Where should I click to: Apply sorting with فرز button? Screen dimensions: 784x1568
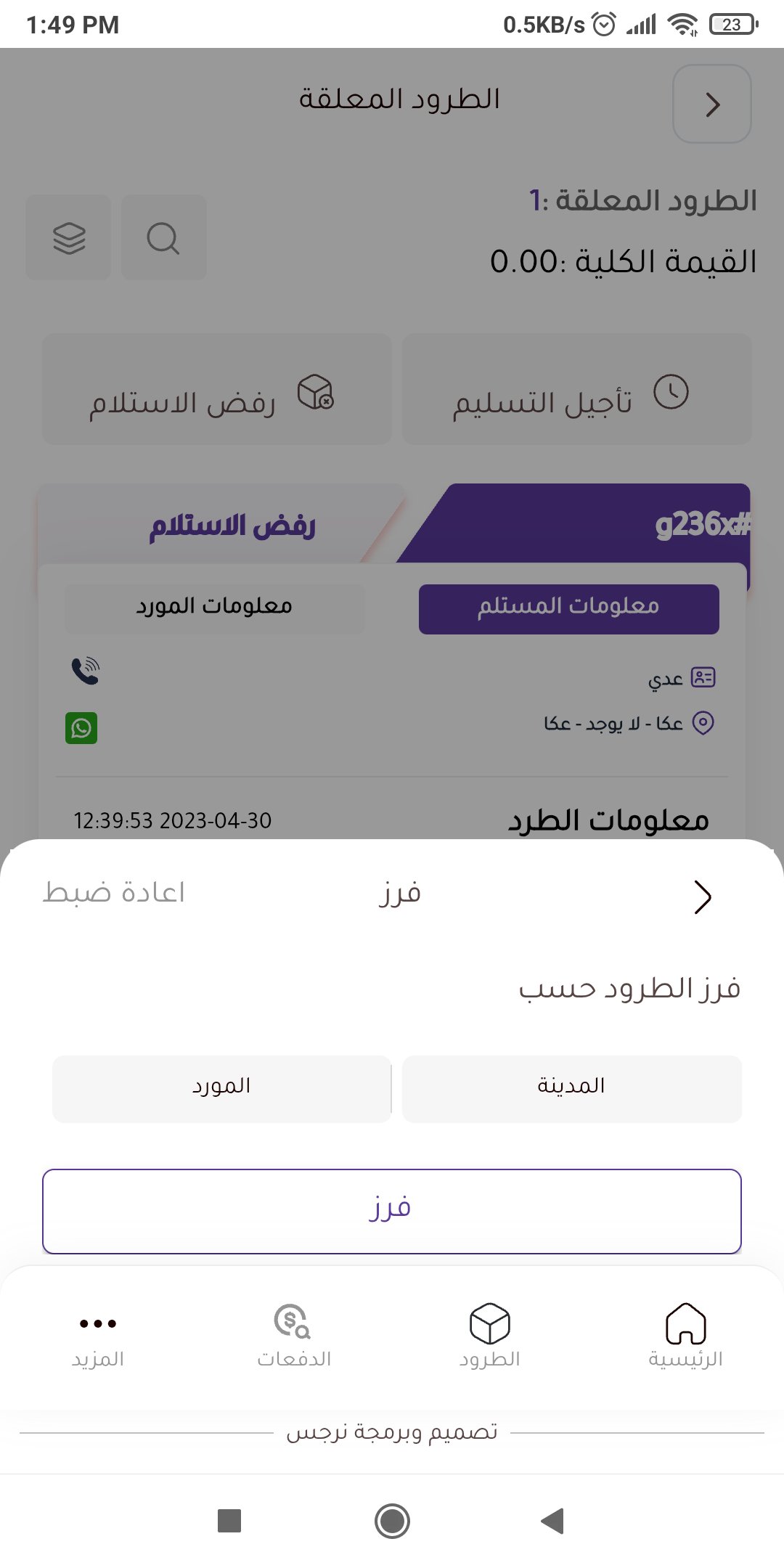(392, 1211)
